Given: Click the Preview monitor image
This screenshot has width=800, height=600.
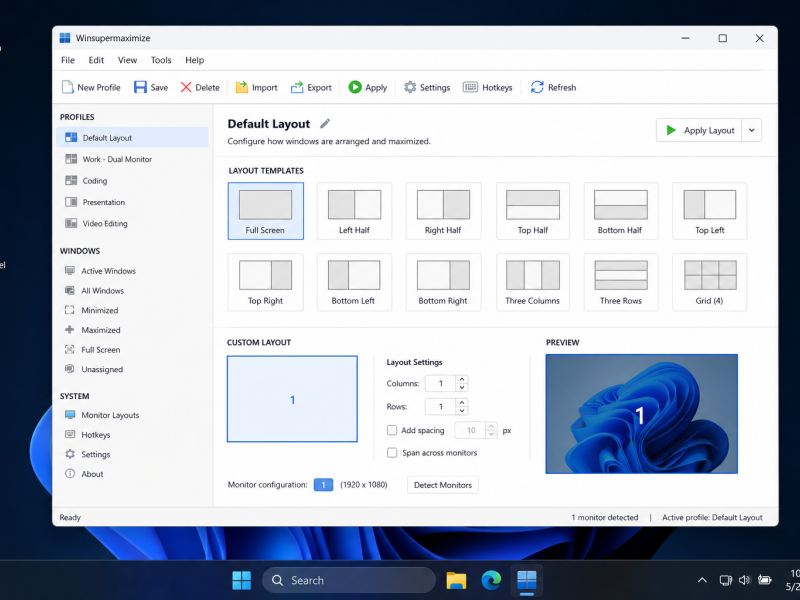Looking at the screenshot, I should point(641,414).
